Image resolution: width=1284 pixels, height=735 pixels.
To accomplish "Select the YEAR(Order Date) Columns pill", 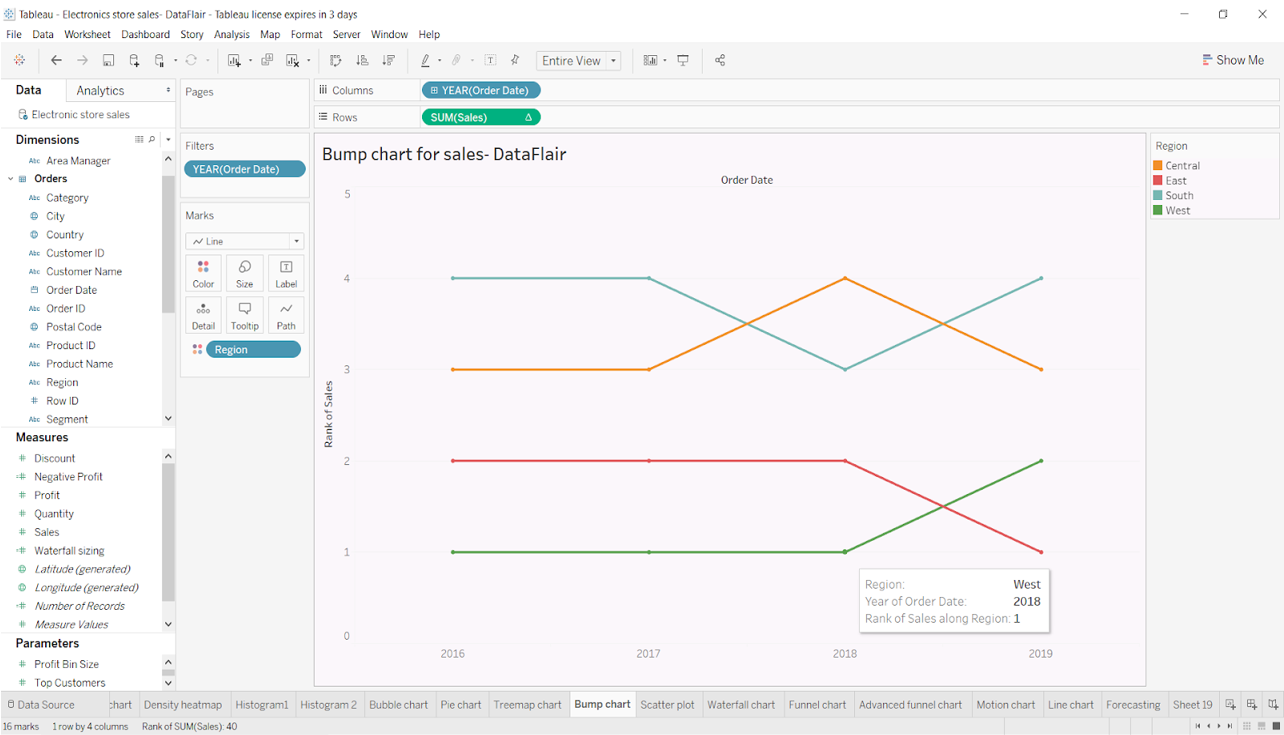I will (x=481, y=90).
